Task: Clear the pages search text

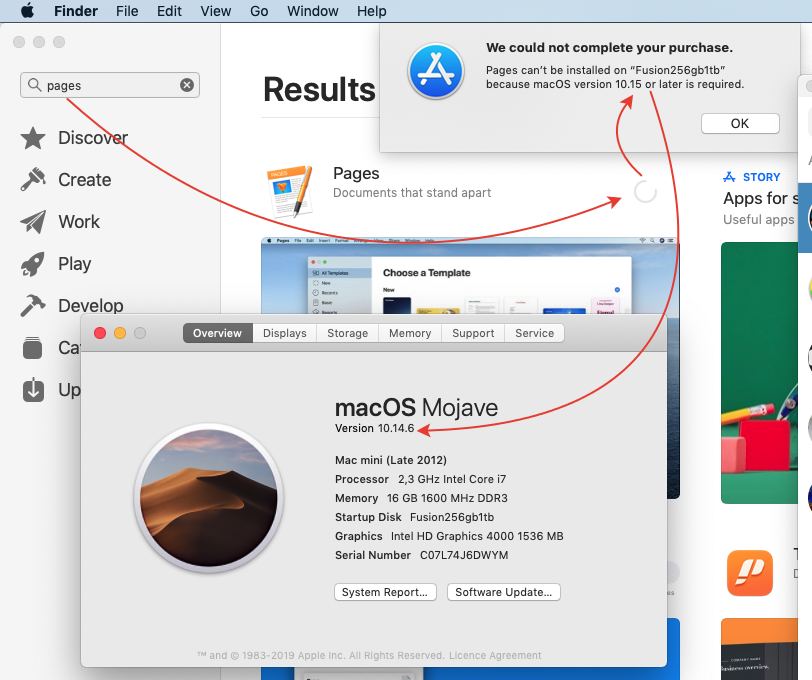Action: [187, 85]
